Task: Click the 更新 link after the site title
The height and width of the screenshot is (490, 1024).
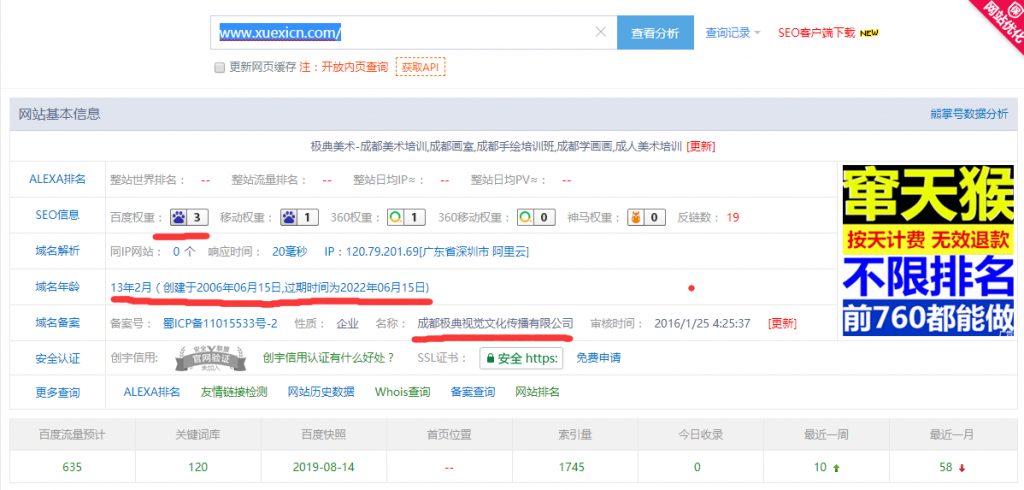Action: [x=701, y=146]
